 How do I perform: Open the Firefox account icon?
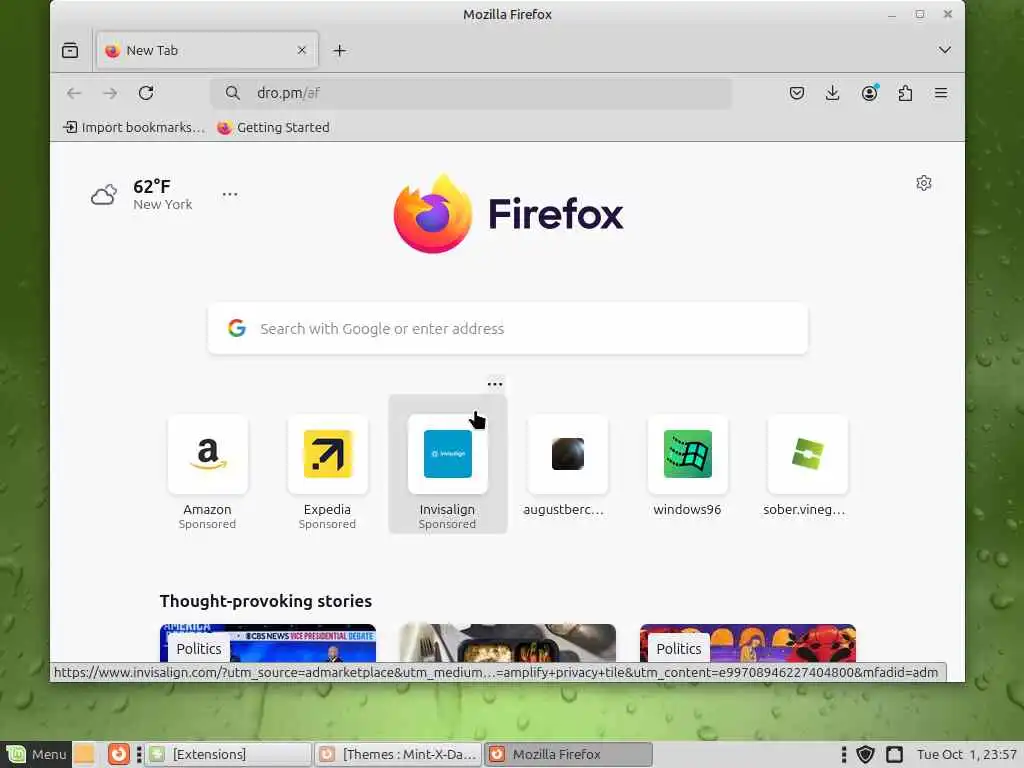(x=869, y=93)
